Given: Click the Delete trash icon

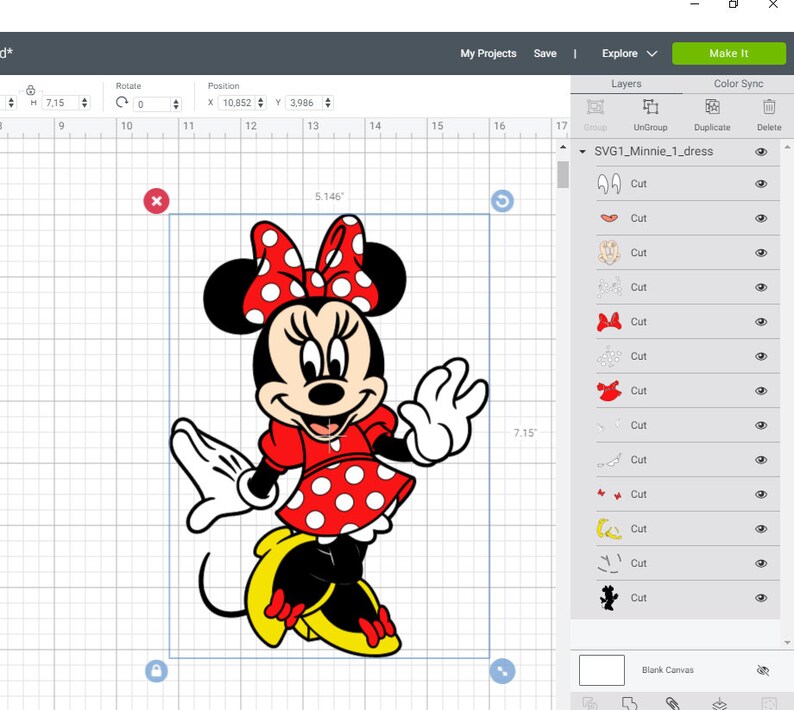Looking at the screenshot, I should (769, 107).
